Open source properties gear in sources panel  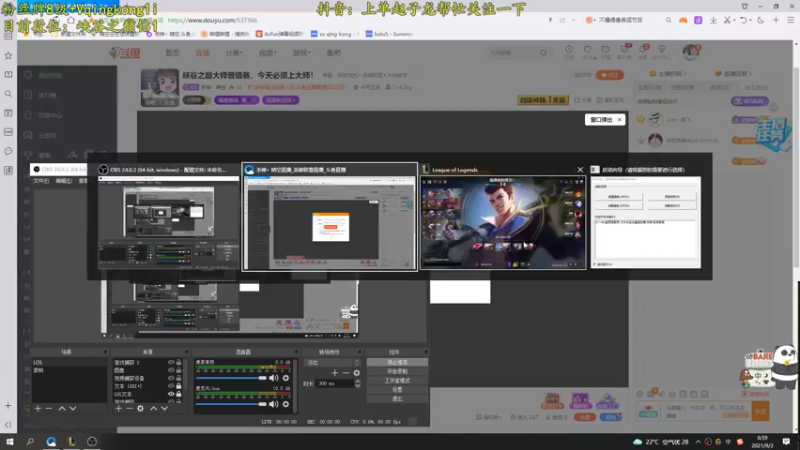[x=140, y=408]
